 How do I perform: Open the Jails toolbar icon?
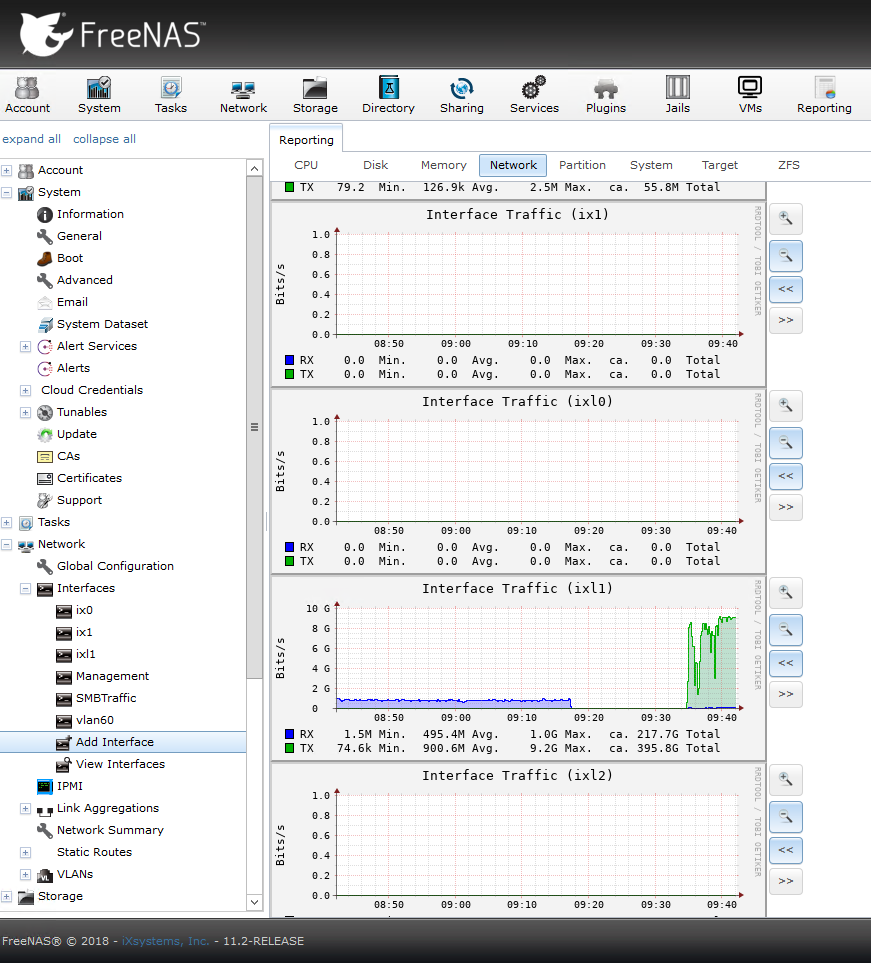678,95
